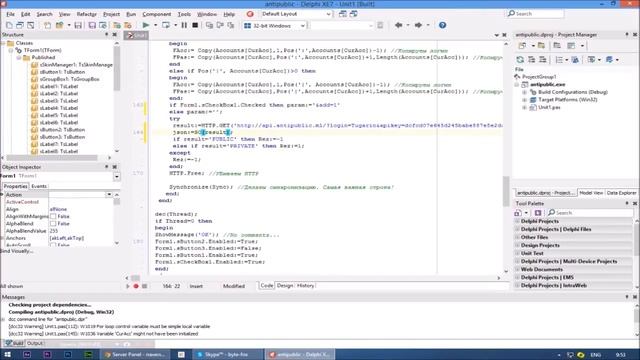Viewport: 640px width, 360px height.
Task: Open the Default Layout dropdown
Action: (329, 14)
